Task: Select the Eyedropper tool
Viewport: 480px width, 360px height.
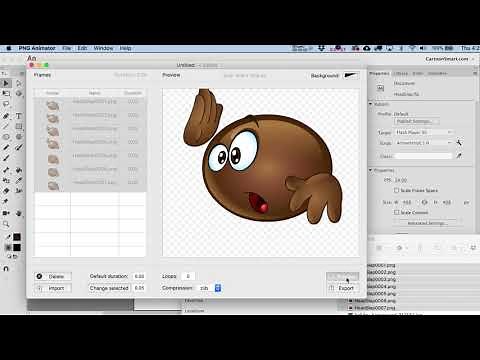Action: point(19,180)
